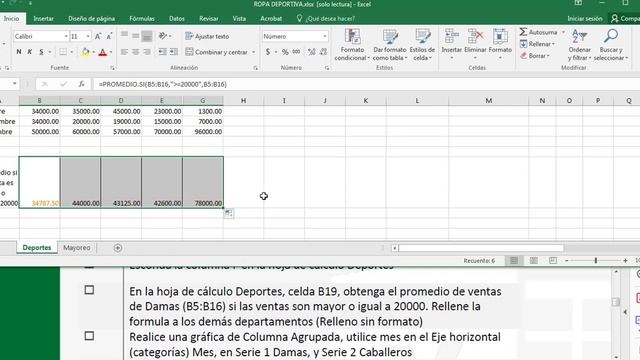The image size is (640, 360).
Task: Open Formato condicional
Action: point(352,45)
